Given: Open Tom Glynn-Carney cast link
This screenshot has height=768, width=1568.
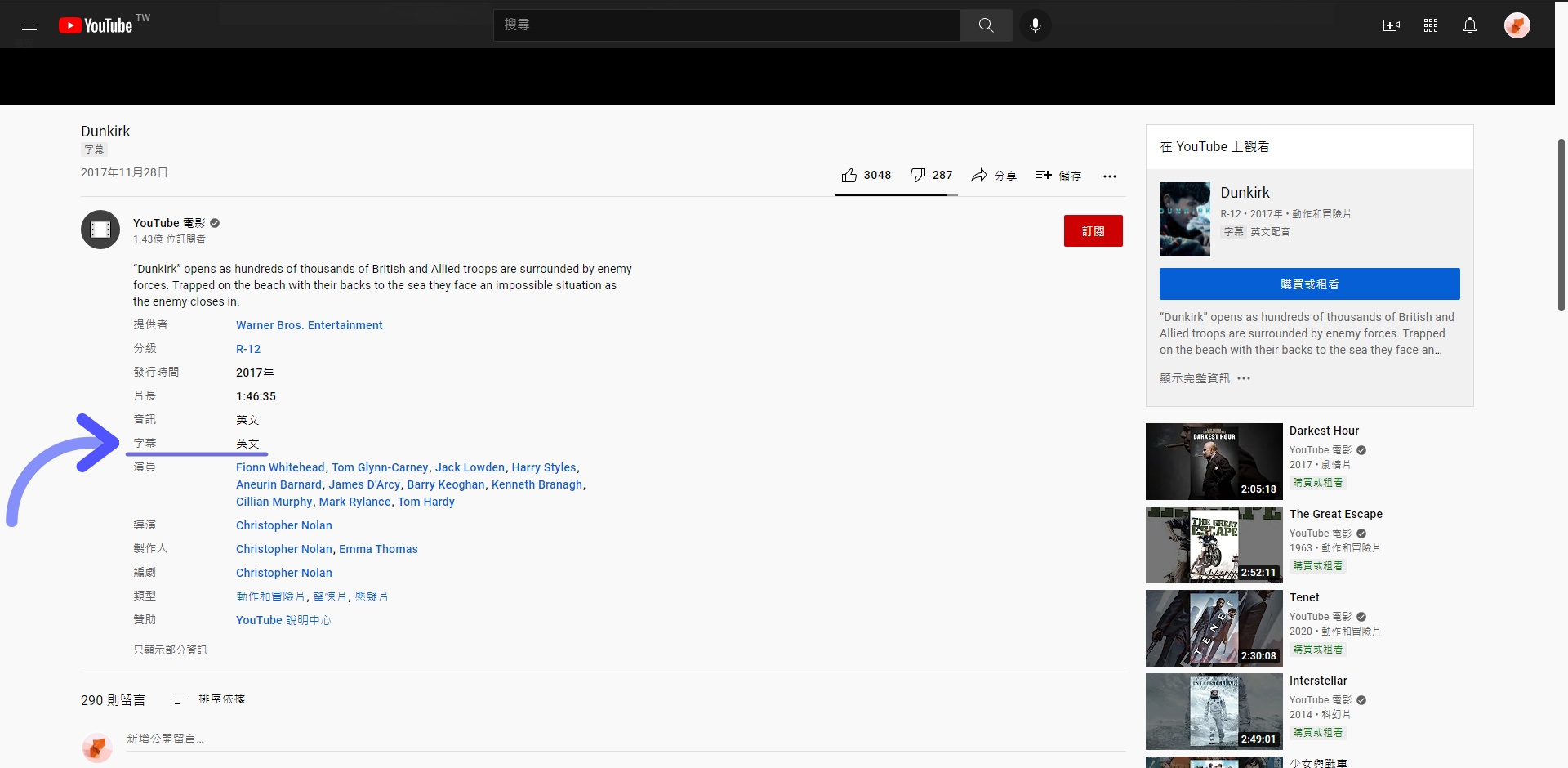Looking at the screenshot, I should click(380, 467).
